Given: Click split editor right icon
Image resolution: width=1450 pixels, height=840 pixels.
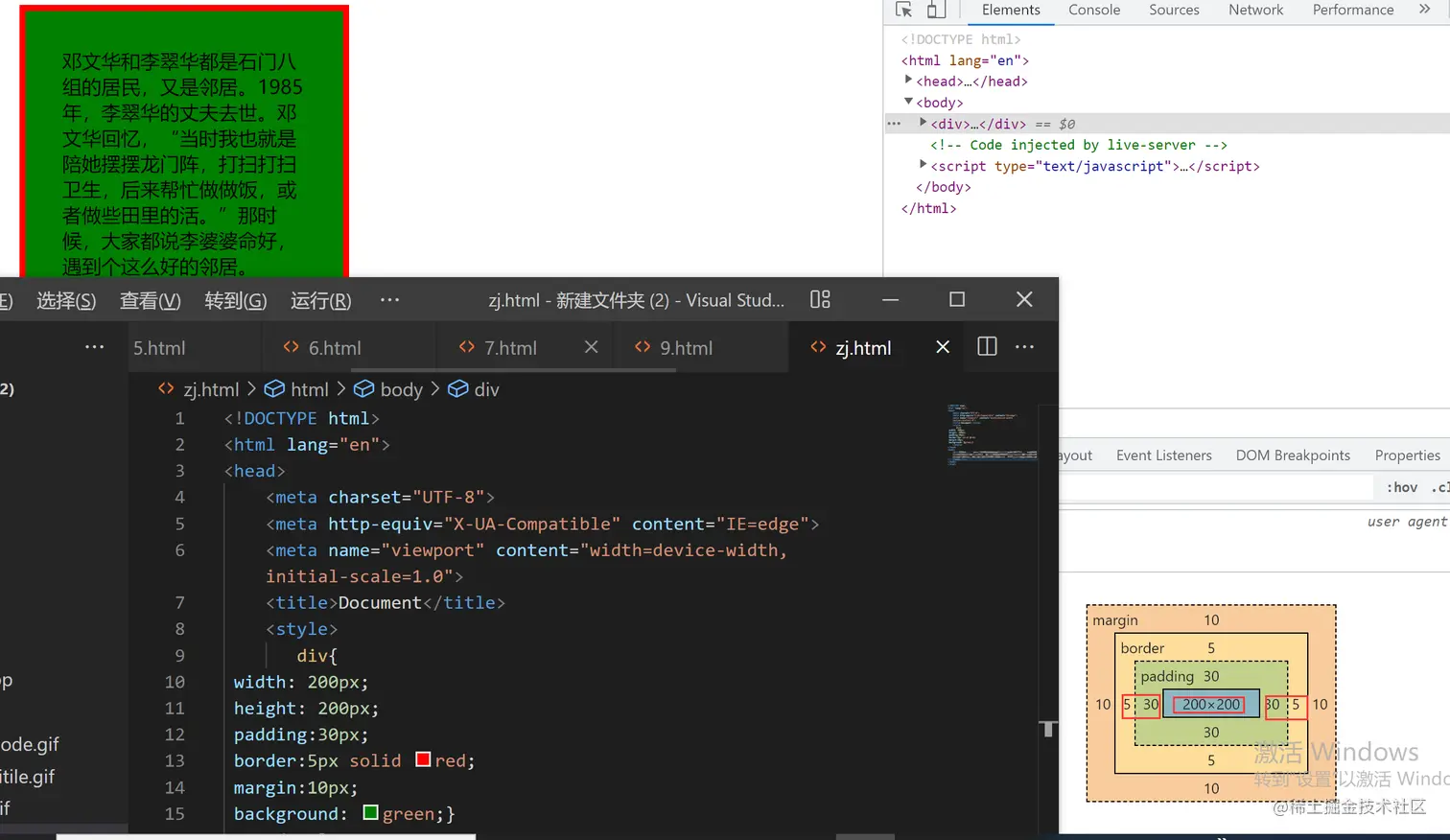Looking at the screenshot, I should pyautogui.click(x=987, y=346).
